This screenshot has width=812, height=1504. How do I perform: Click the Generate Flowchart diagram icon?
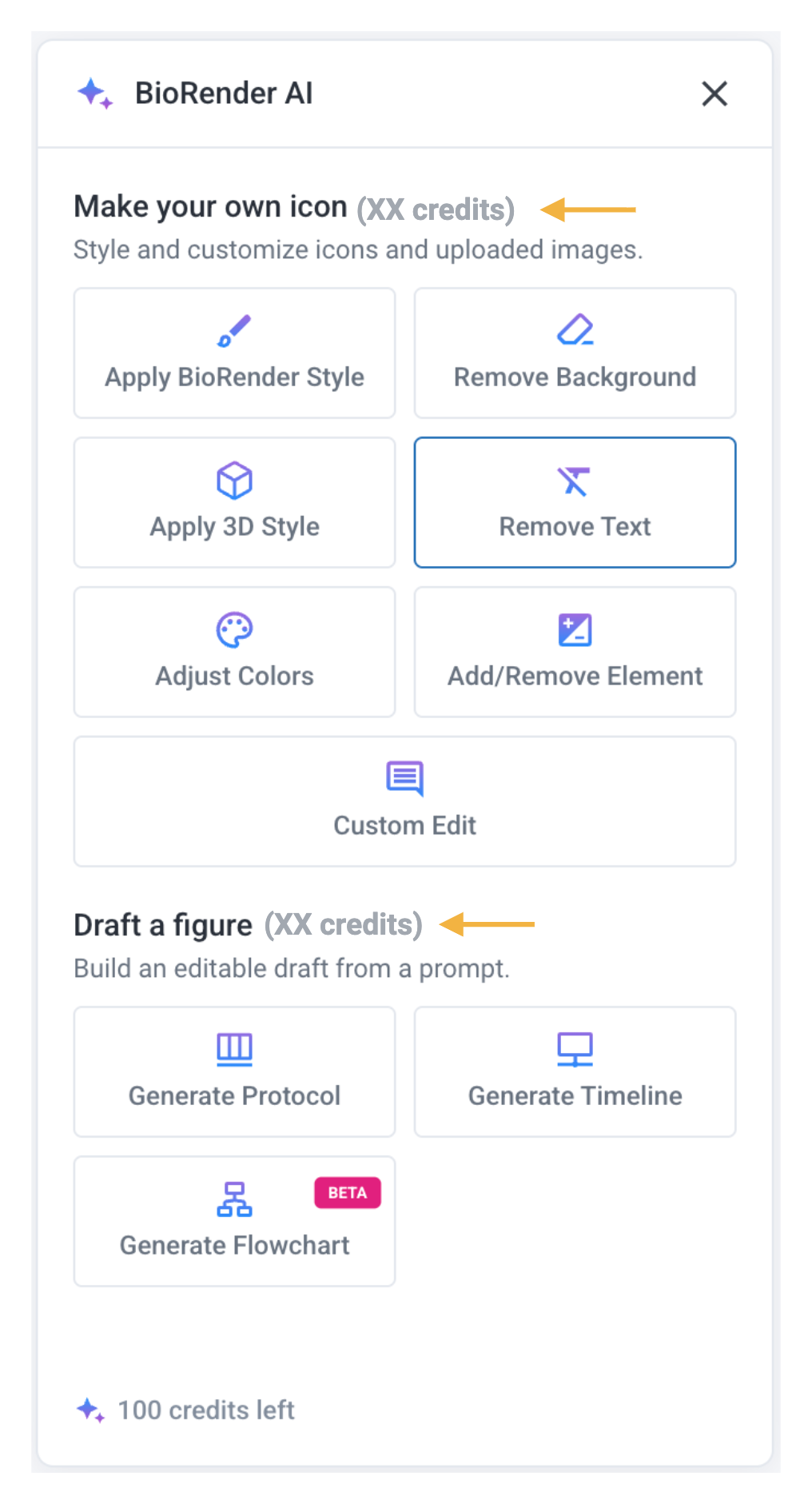click(234, 1199)
